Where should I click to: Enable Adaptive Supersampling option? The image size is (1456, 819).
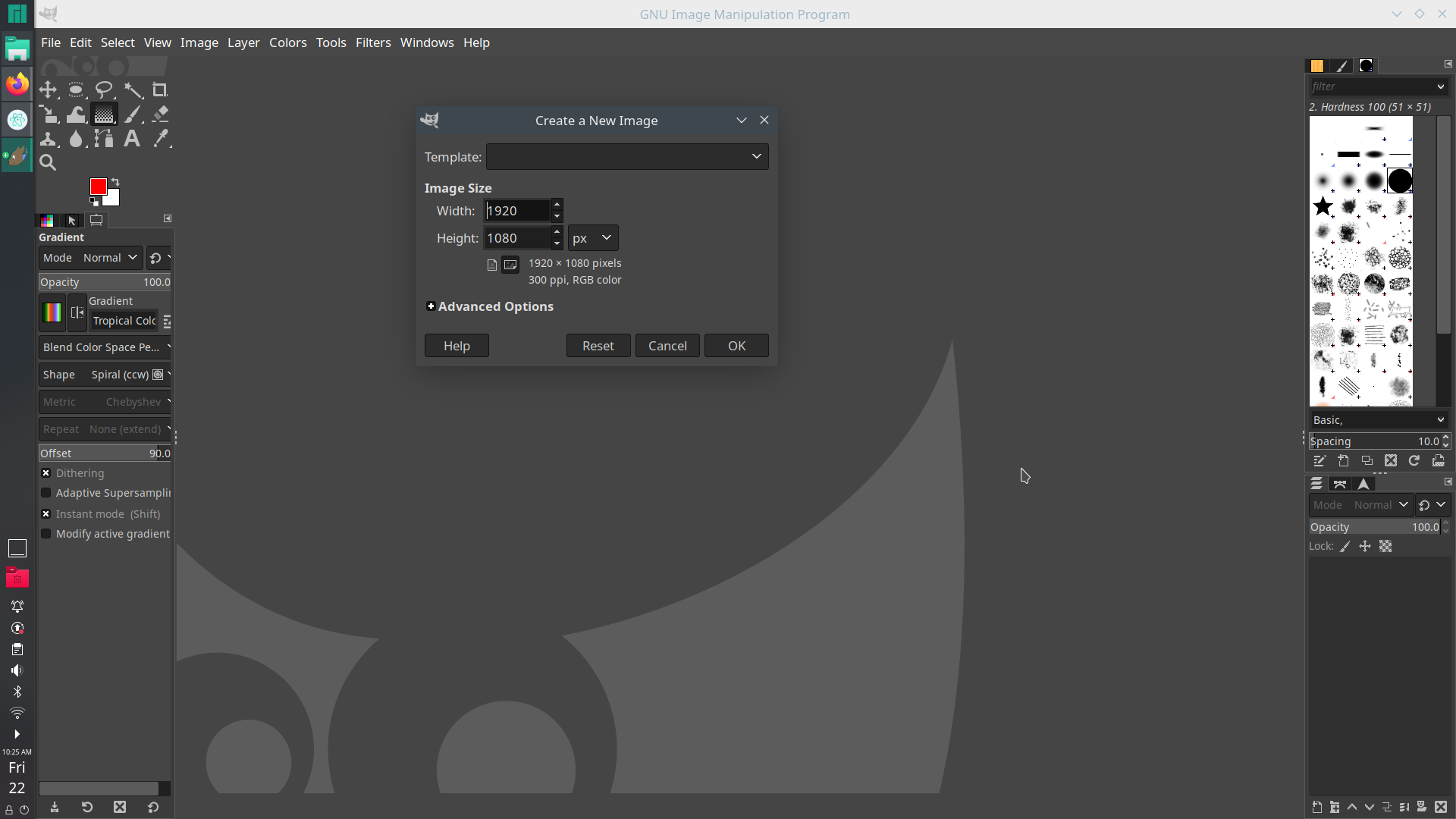(x=46, y=493)
